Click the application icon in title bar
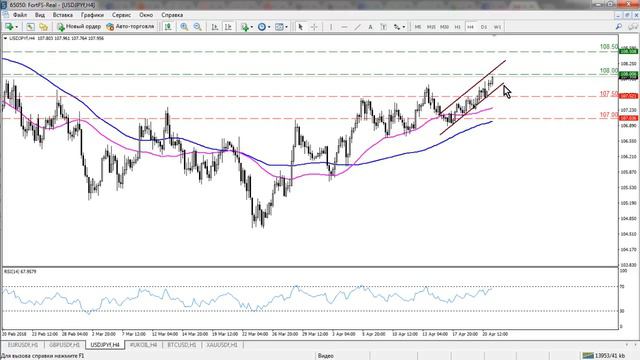The image size is (640, 360). click(x=4, y=5)
